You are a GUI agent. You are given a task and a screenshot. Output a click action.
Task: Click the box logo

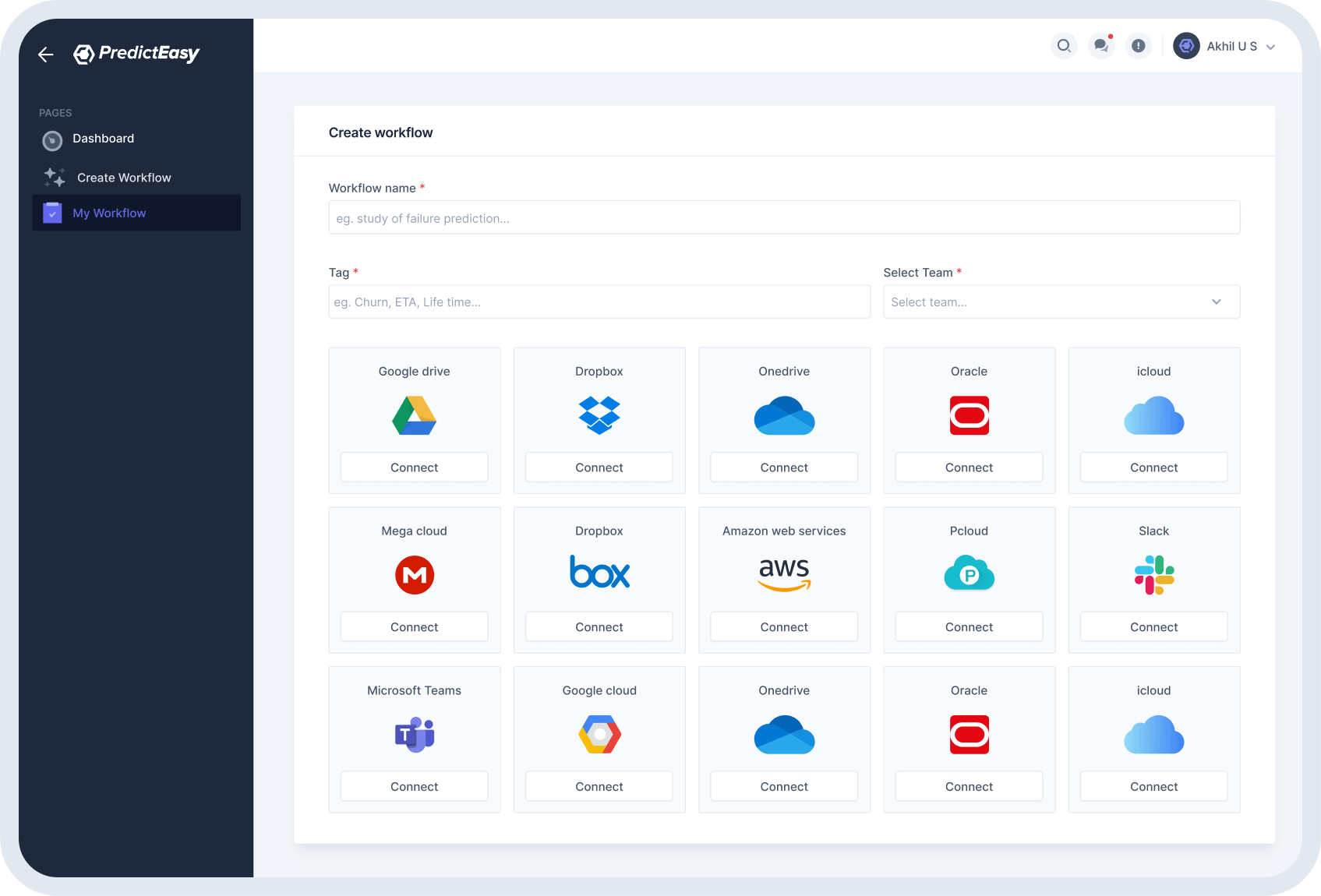[x=599, y=572]
